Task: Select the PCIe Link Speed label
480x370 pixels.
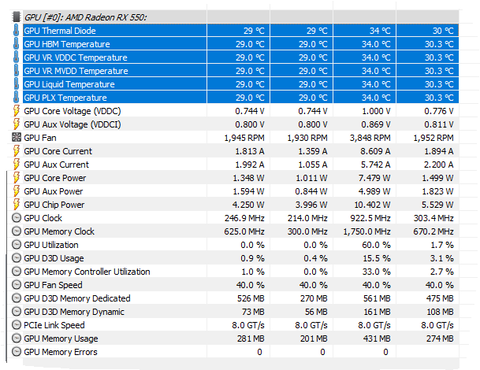Action: (x=54, y=325)
